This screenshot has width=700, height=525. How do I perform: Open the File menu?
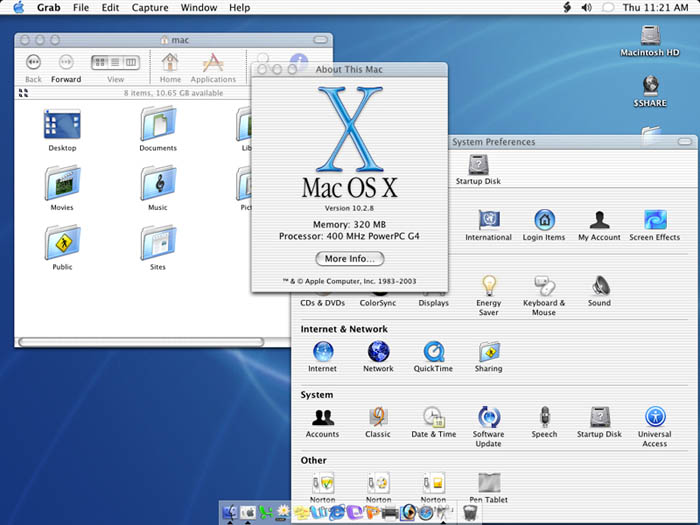tap(81, 8)
